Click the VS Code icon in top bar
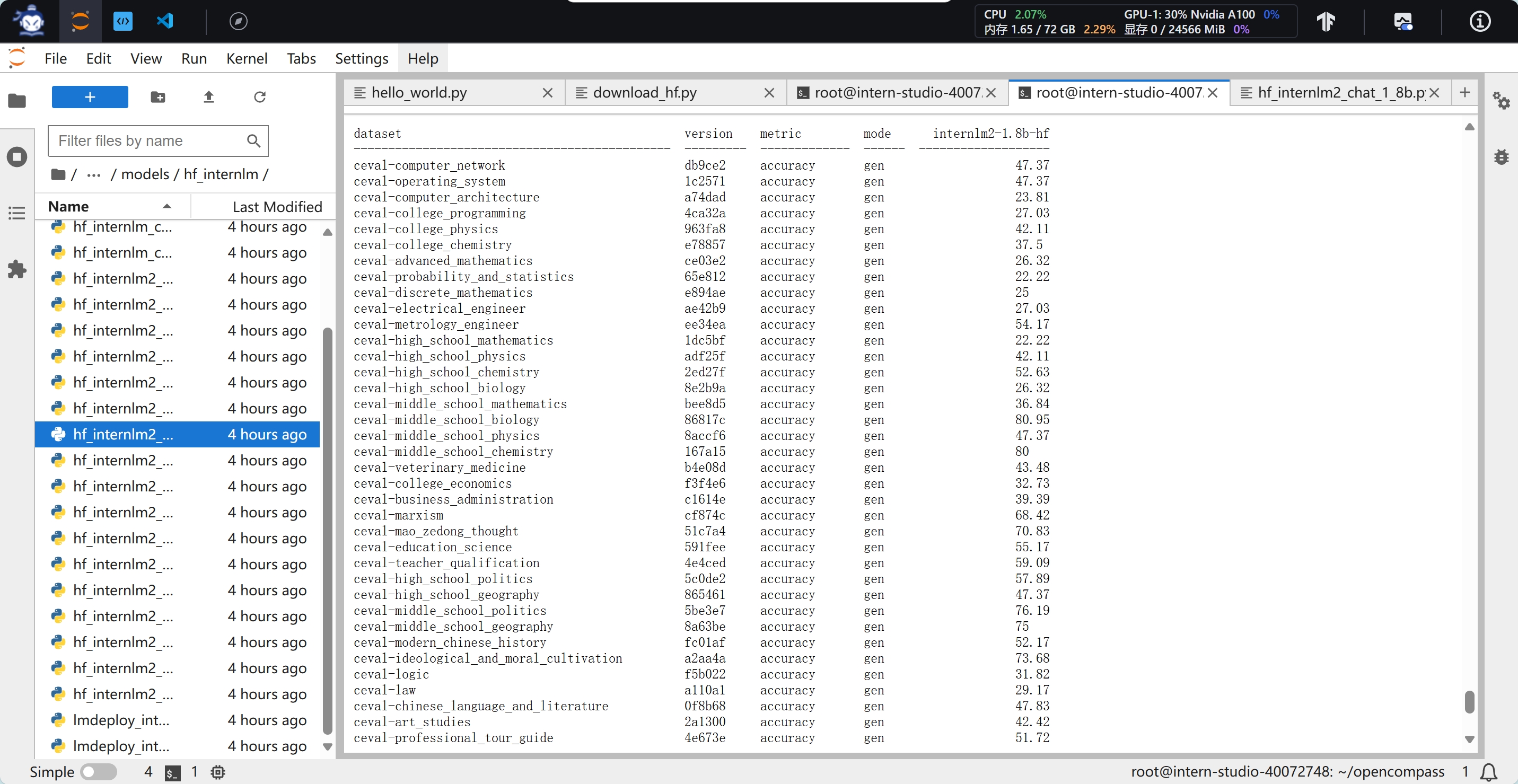 click(x=164, y=22)
